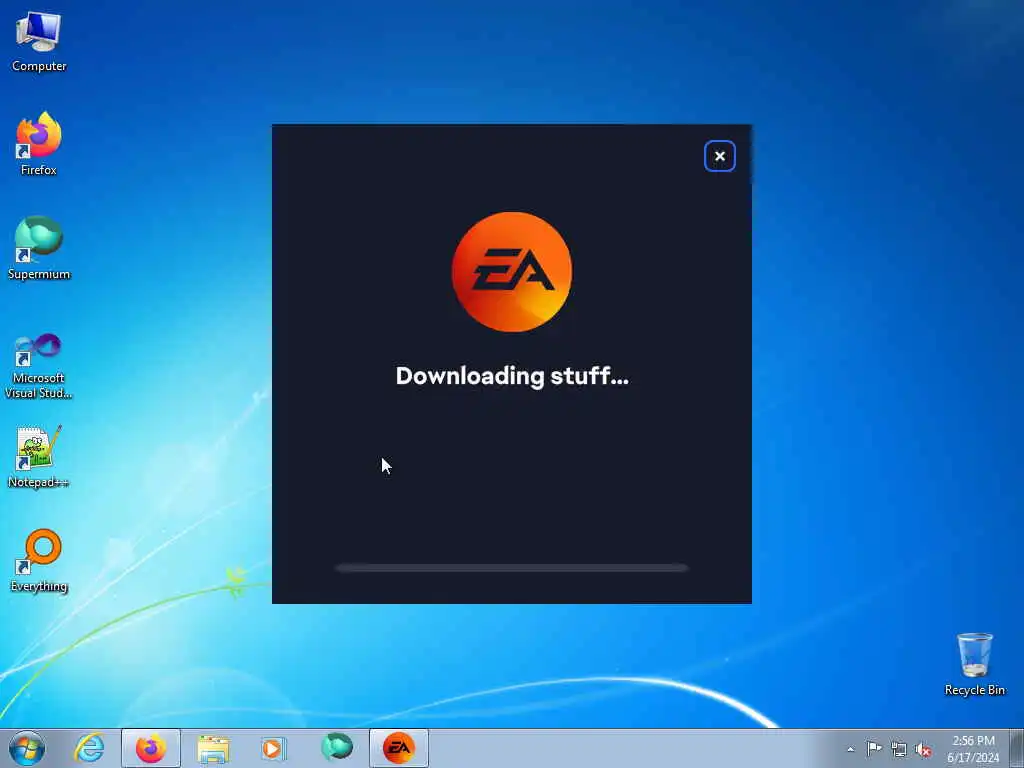Screen dimensions: 1024x768
Task: Show hidden system tray icons
Action: 850,749
